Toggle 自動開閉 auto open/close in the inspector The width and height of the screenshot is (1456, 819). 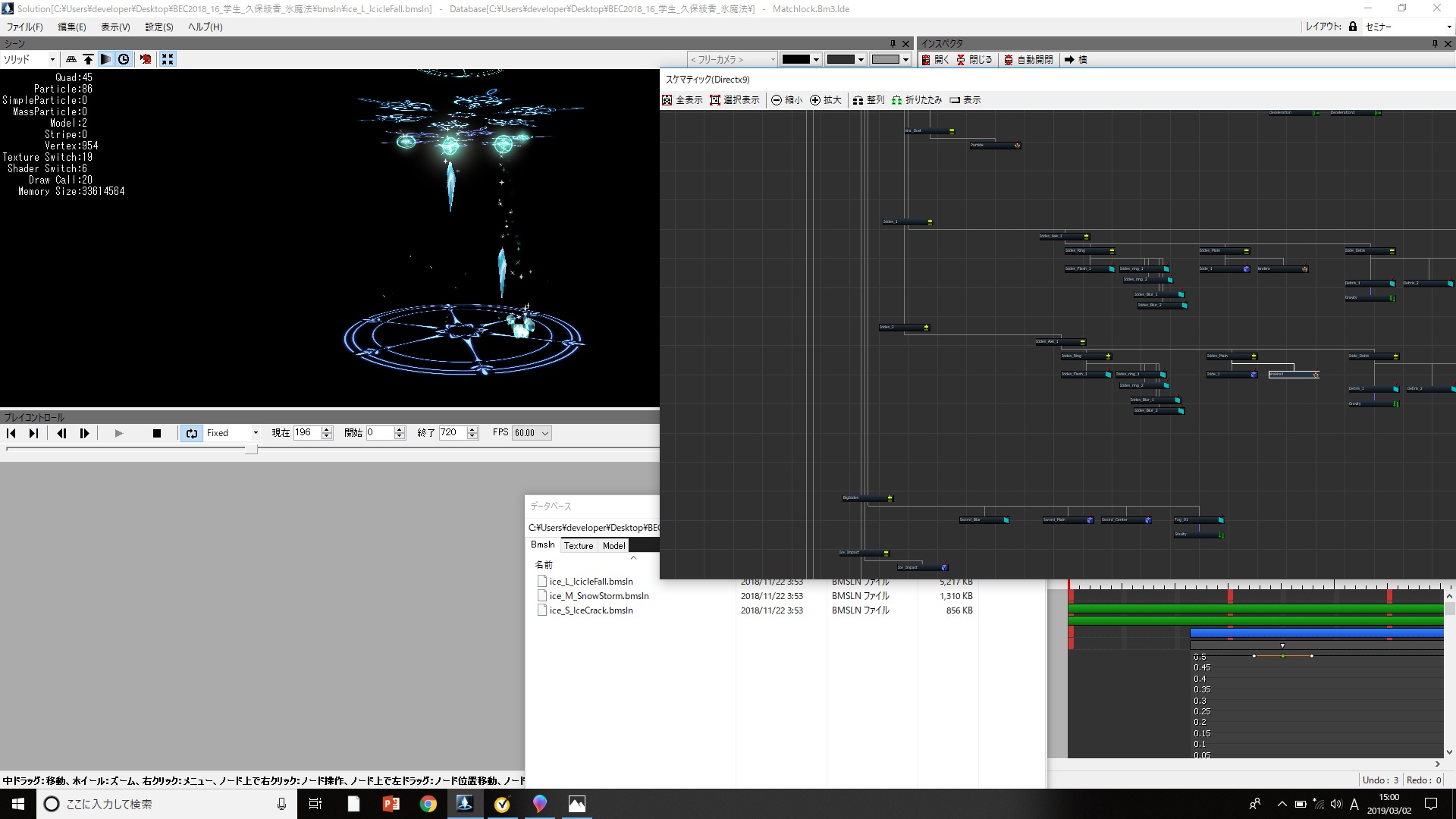pyautogui.click(x=1028, y=60)
